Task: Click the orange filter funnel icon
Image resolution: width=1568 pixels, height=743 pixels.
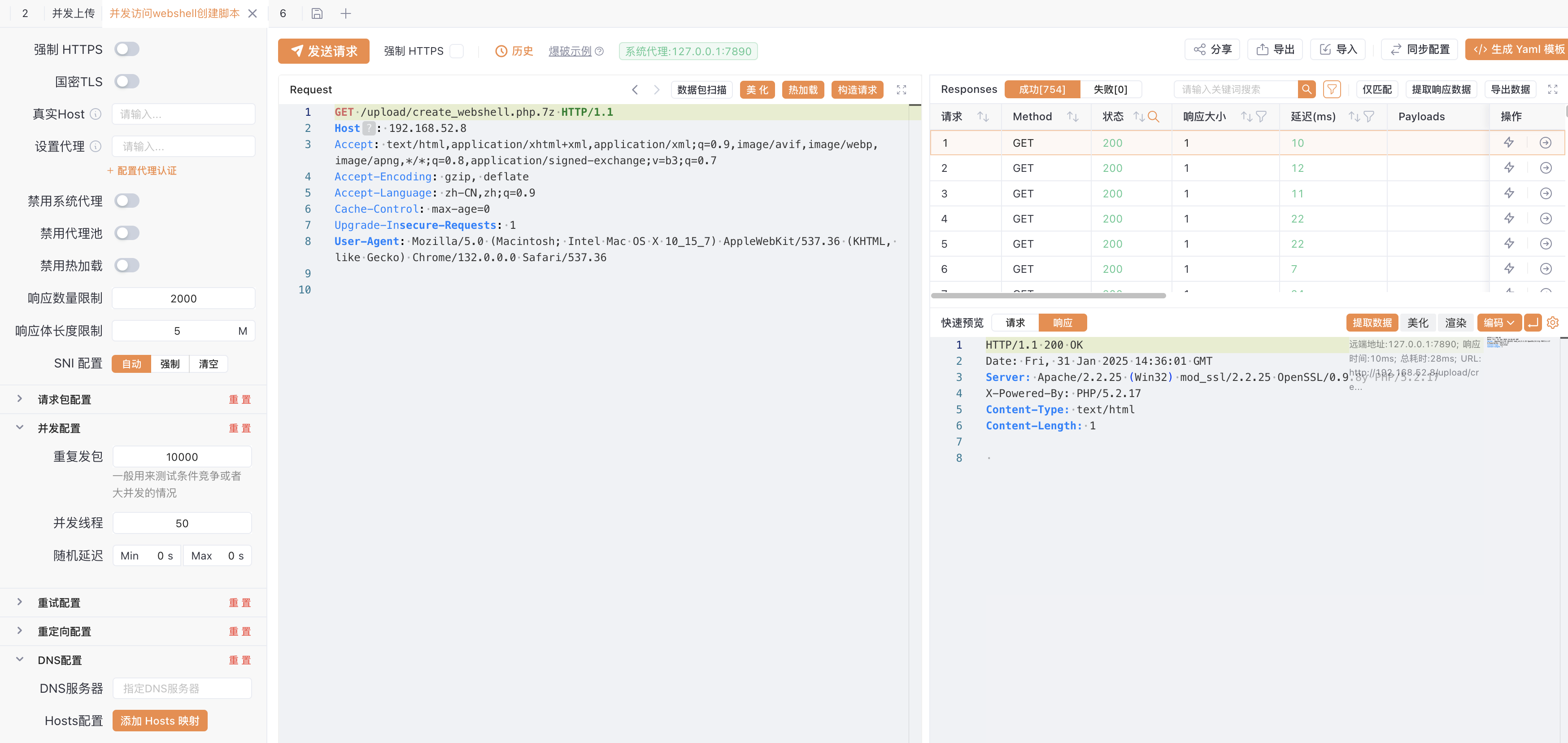Action: [x=1331, y=90]
